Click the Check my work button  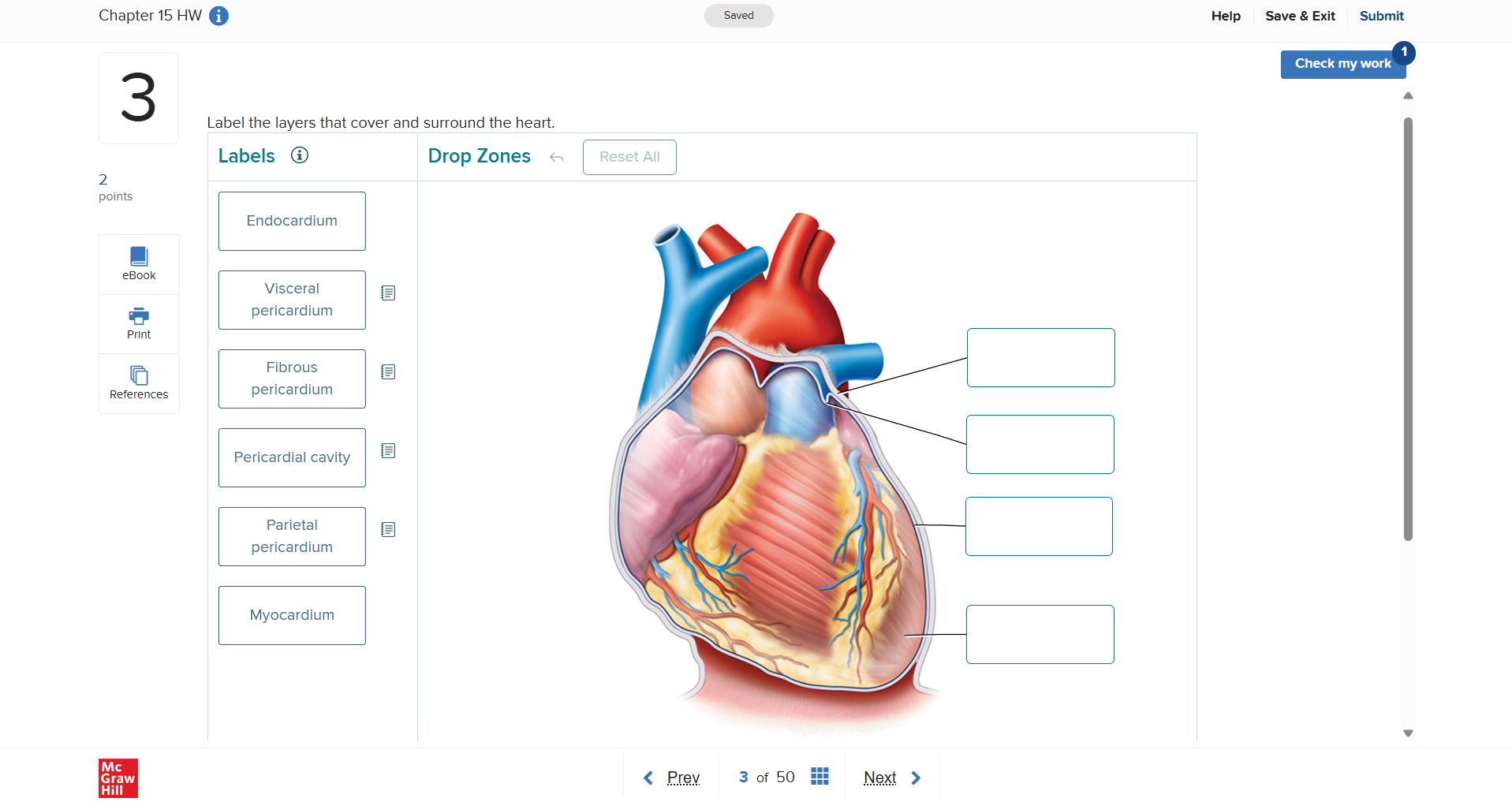[x=1342, y=64]
